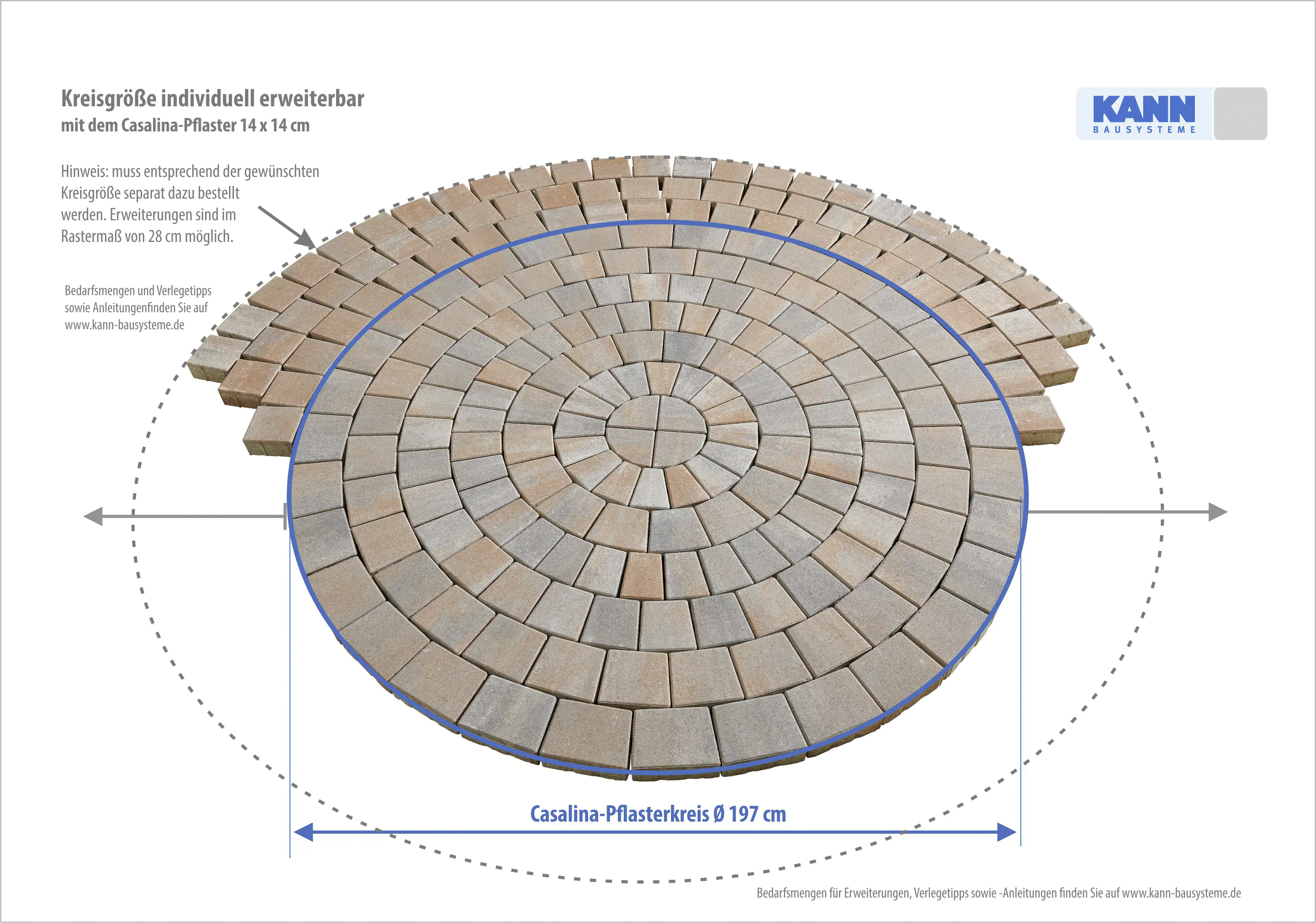Click the www.kann-bausysteme.de link at left
Screen dimensions: 1316x923
click(124, 325)
